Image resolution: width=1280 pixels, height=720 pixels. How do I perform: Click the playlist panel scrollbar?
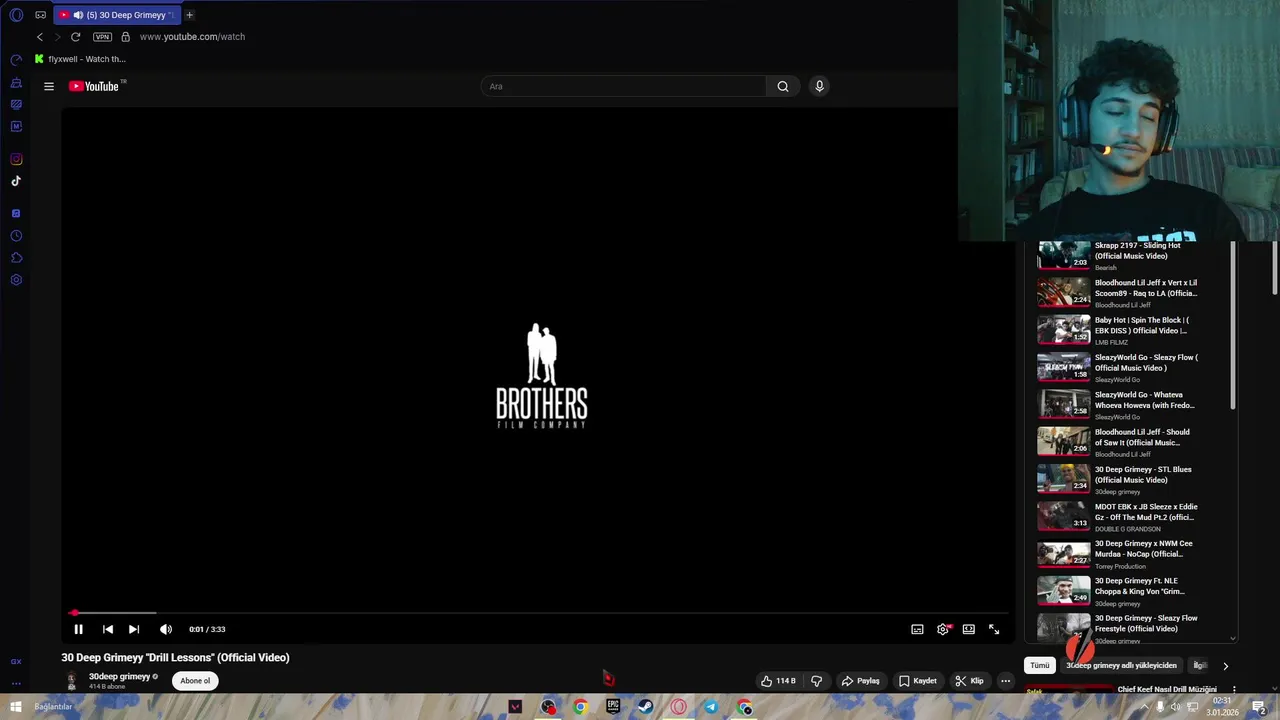[1232, 326]
